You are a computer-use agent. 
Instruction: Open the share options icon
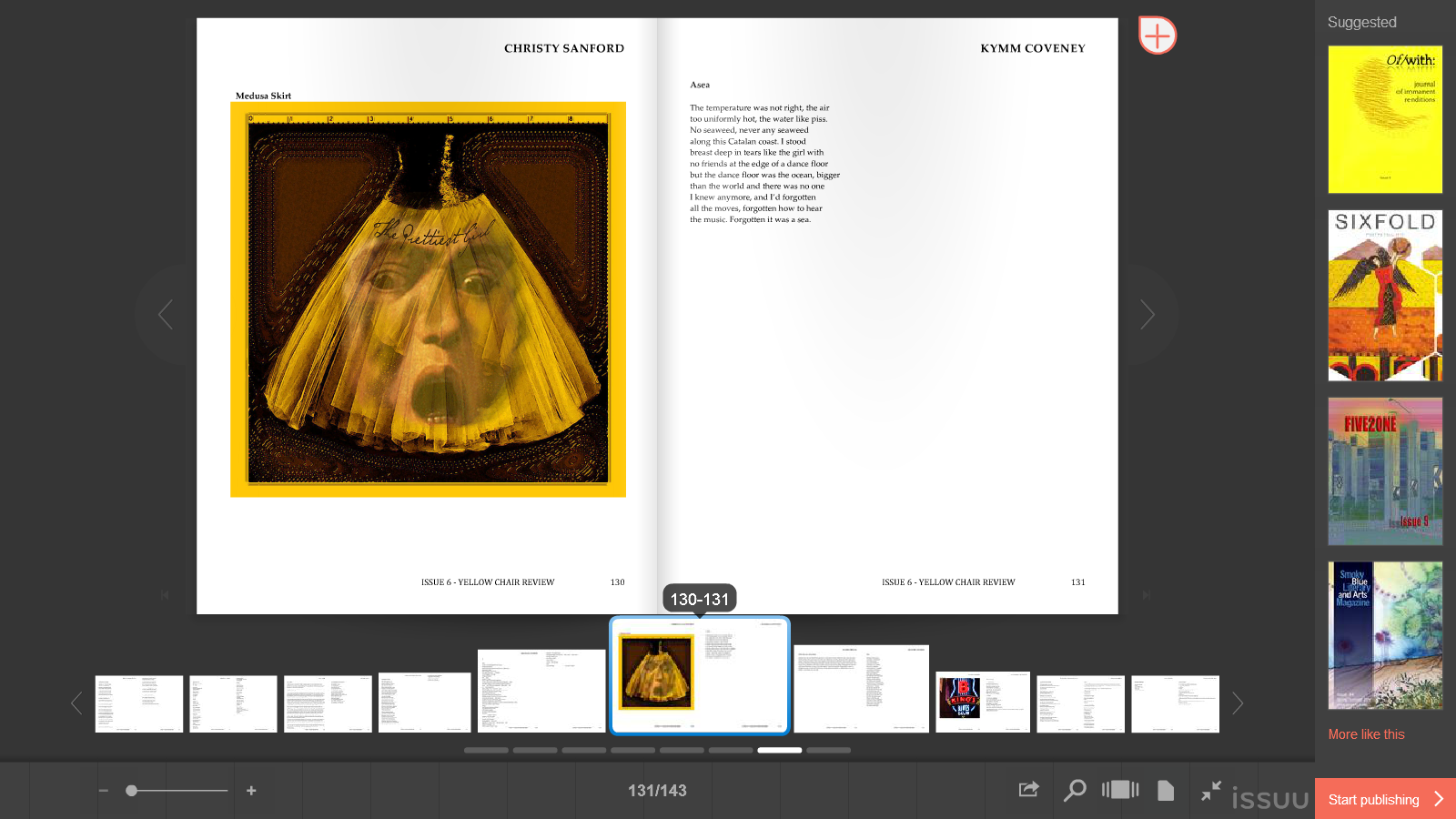point(1028,790)
